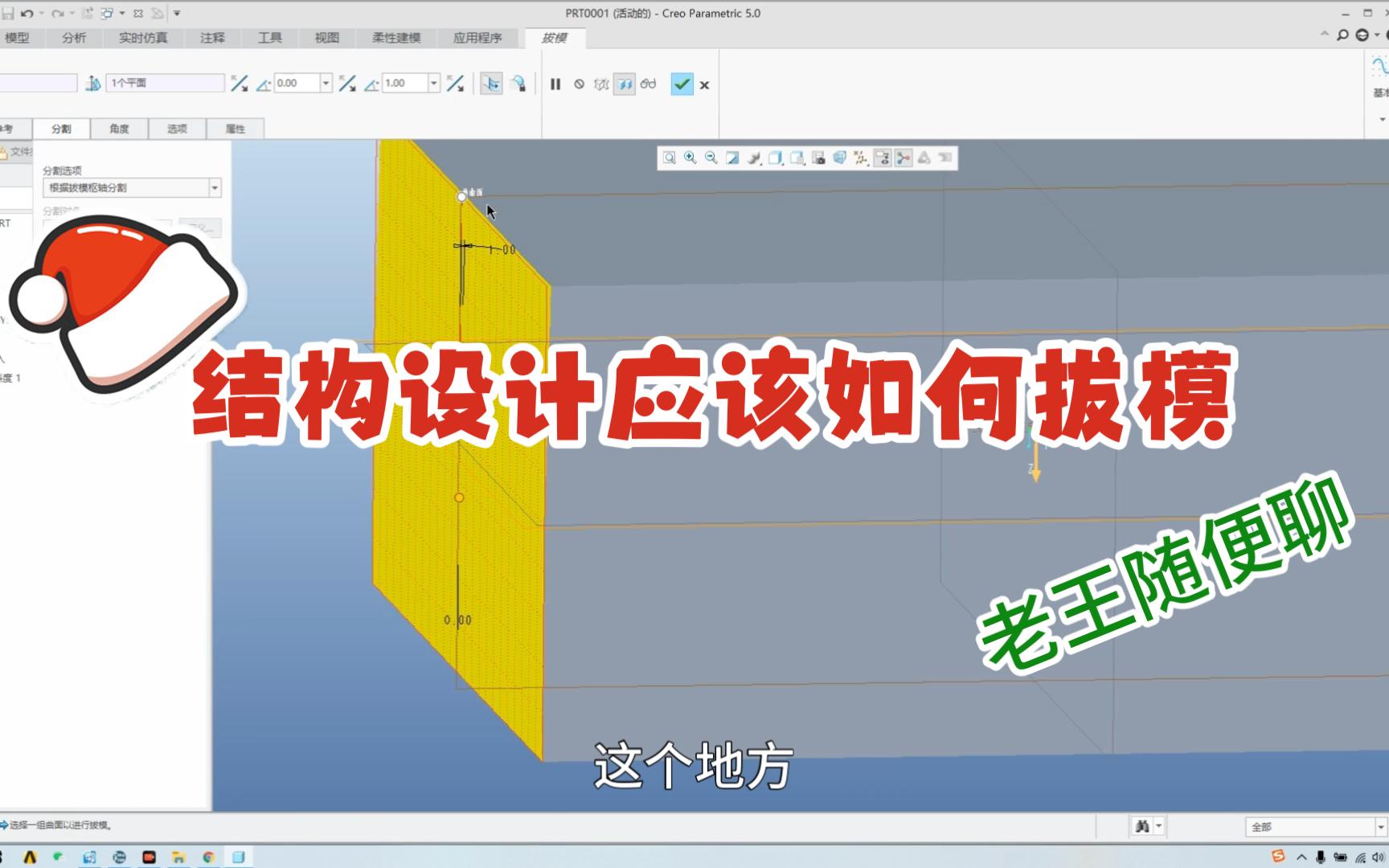Toggle the draft preview glasses icon
Screen dimensions: 1389x868
pyautogui.click(x=649, y=84)
